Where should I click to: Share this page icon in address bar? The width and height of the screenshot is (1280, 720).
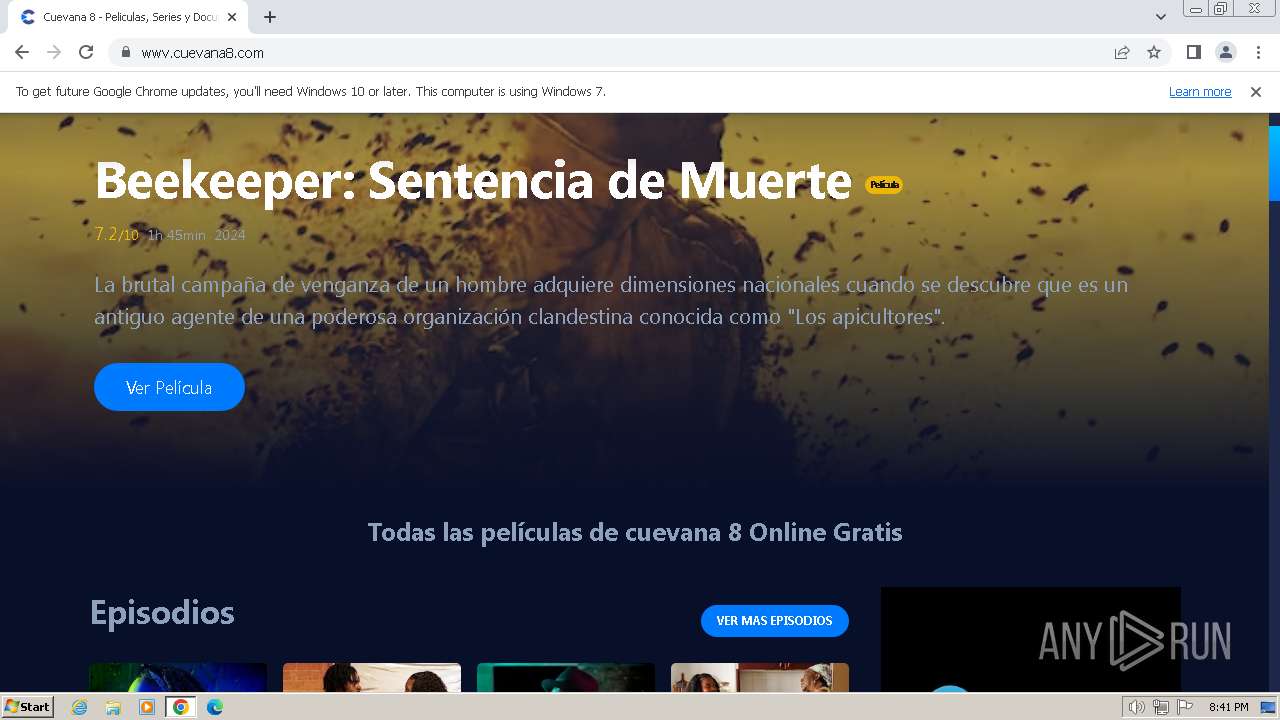click(1122, 52)
